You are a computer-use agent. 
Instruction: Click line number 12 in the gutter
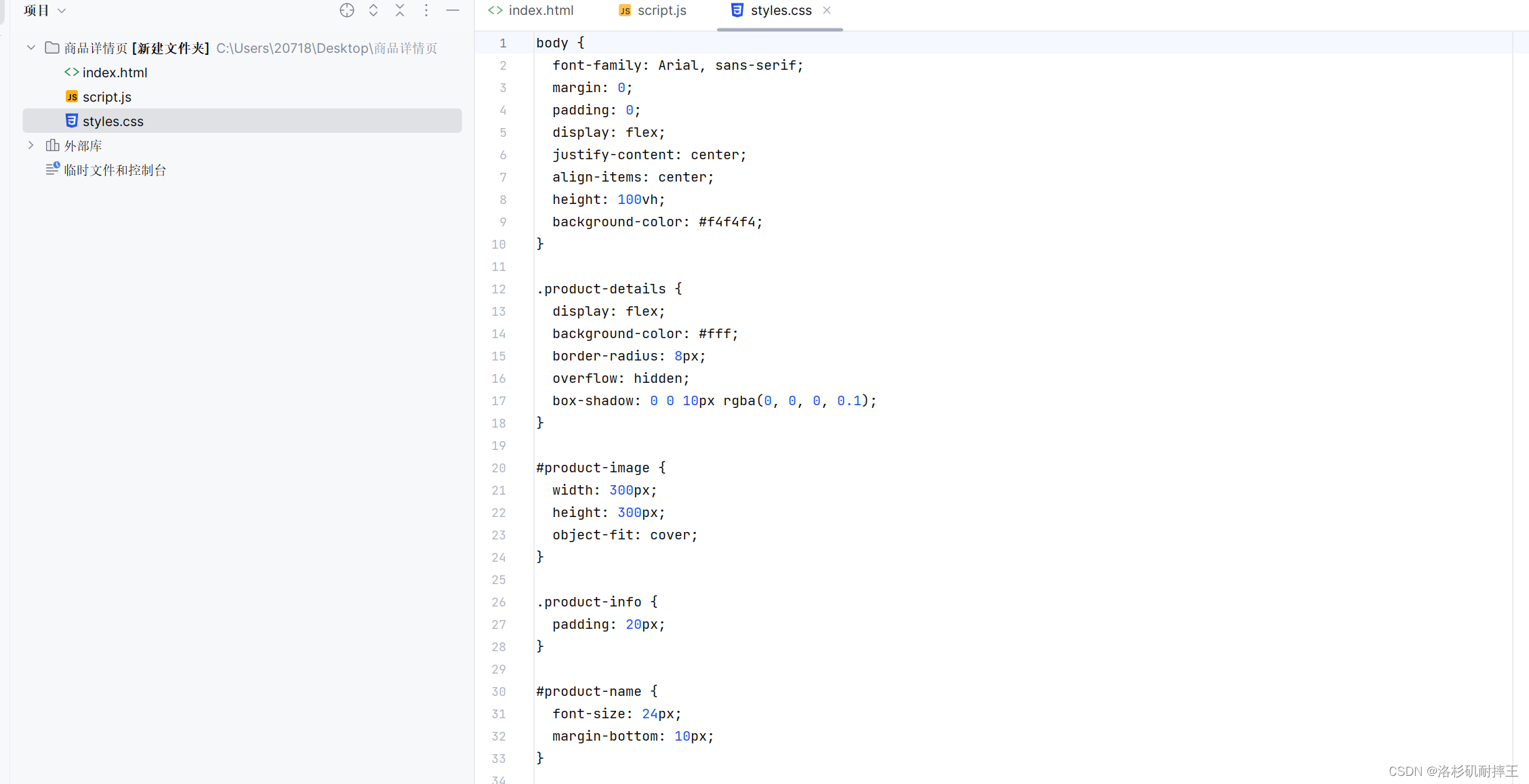[x=499, y=289]
